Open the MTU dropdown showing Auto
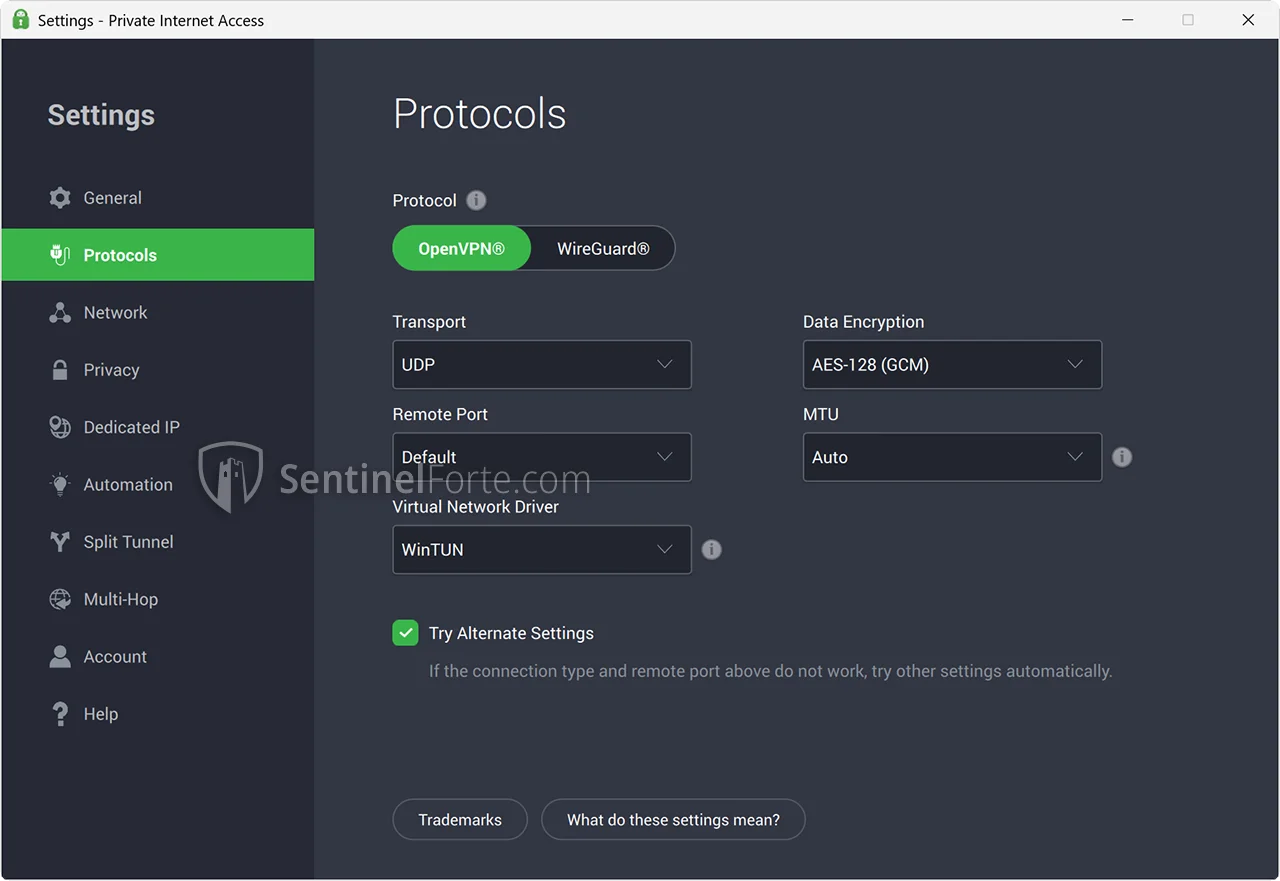 (952, 457)
